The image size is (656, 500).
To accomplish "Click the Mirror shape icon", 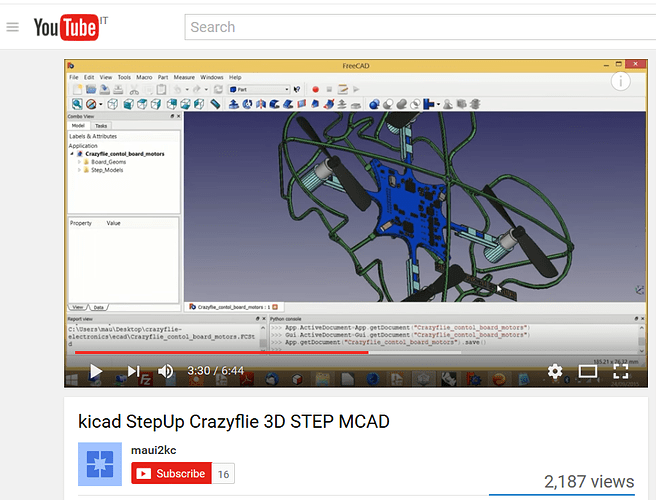I will click(261, 104).
